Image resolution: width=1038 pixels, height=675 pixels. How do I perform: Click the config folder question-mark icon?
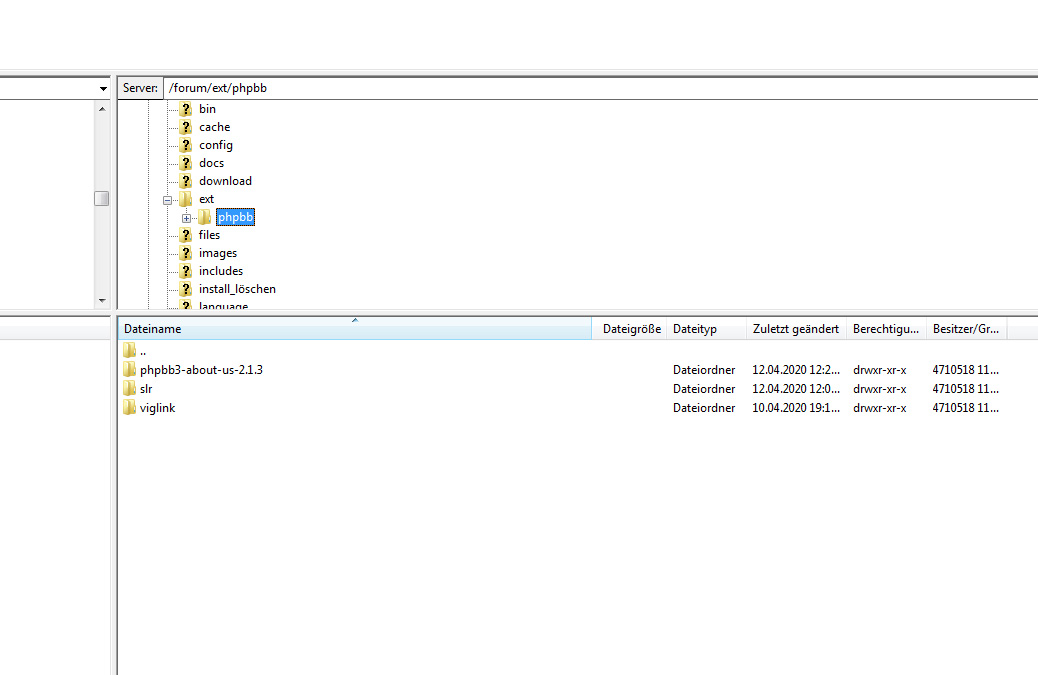tap(186, 145)
